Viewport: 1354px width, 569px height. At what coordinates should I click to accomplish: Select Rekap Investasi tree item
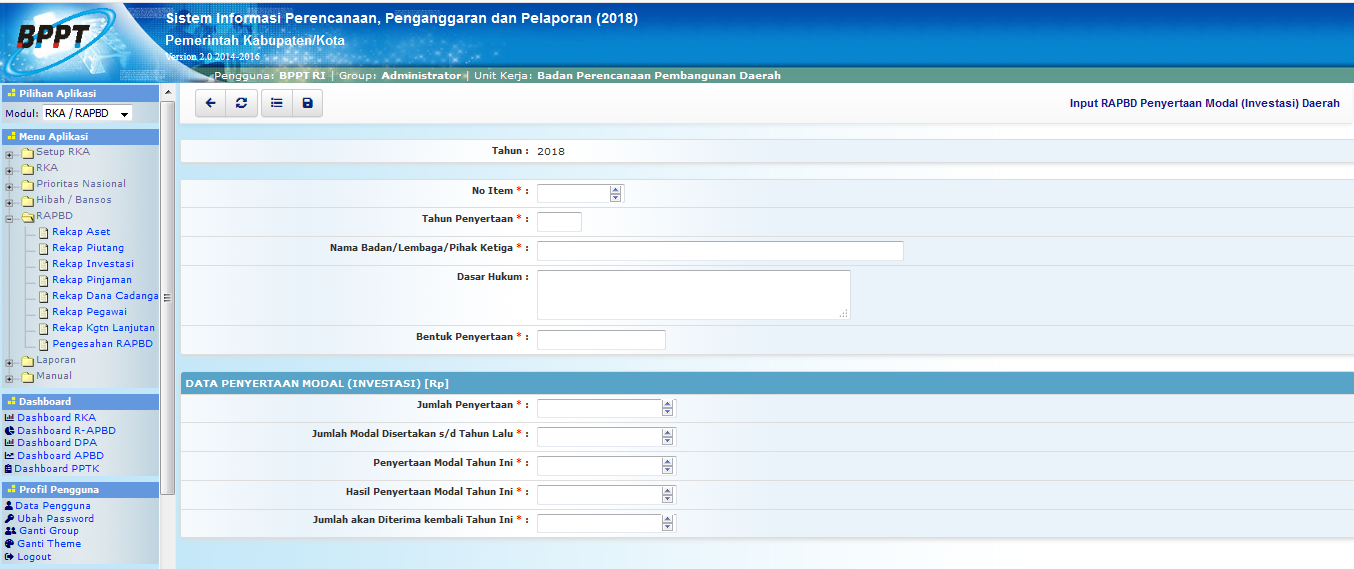click(93, 264)
